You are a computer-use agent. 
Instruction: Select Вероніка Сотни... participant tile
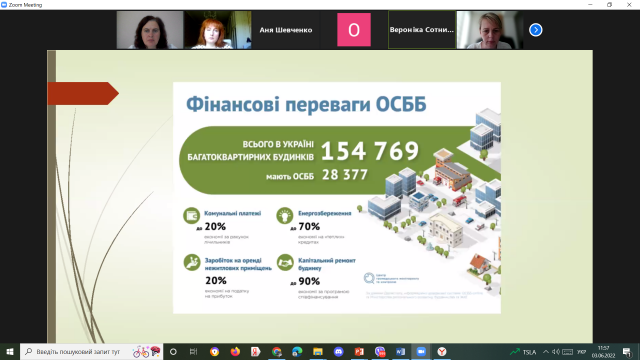(x=422, y=30)
